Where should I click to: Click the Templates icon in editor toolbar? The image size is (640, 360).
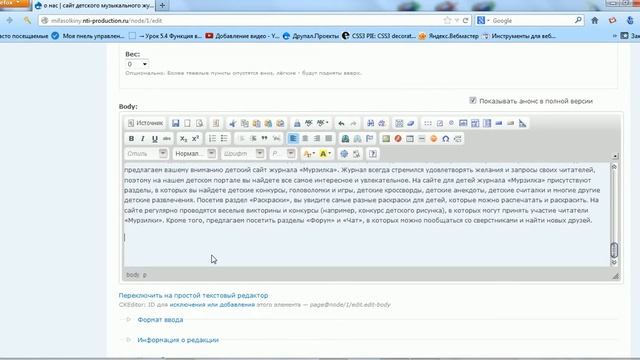click(x=216, y=123)
